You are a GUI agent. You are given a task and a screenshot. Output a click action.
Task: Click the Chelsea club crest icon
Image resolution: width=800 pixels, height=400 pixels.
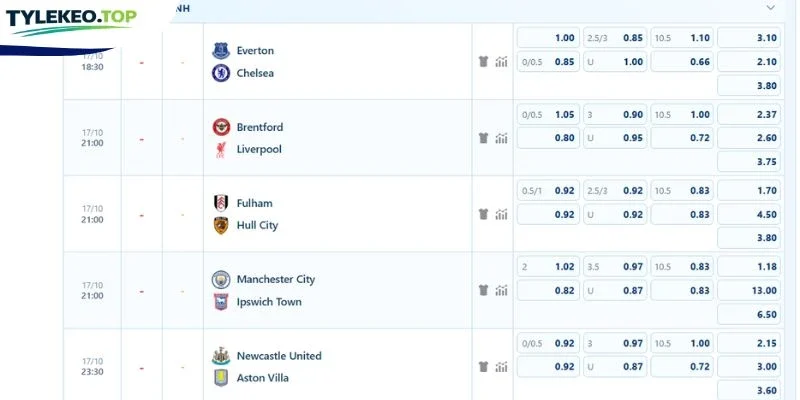[x=221, y=73]
